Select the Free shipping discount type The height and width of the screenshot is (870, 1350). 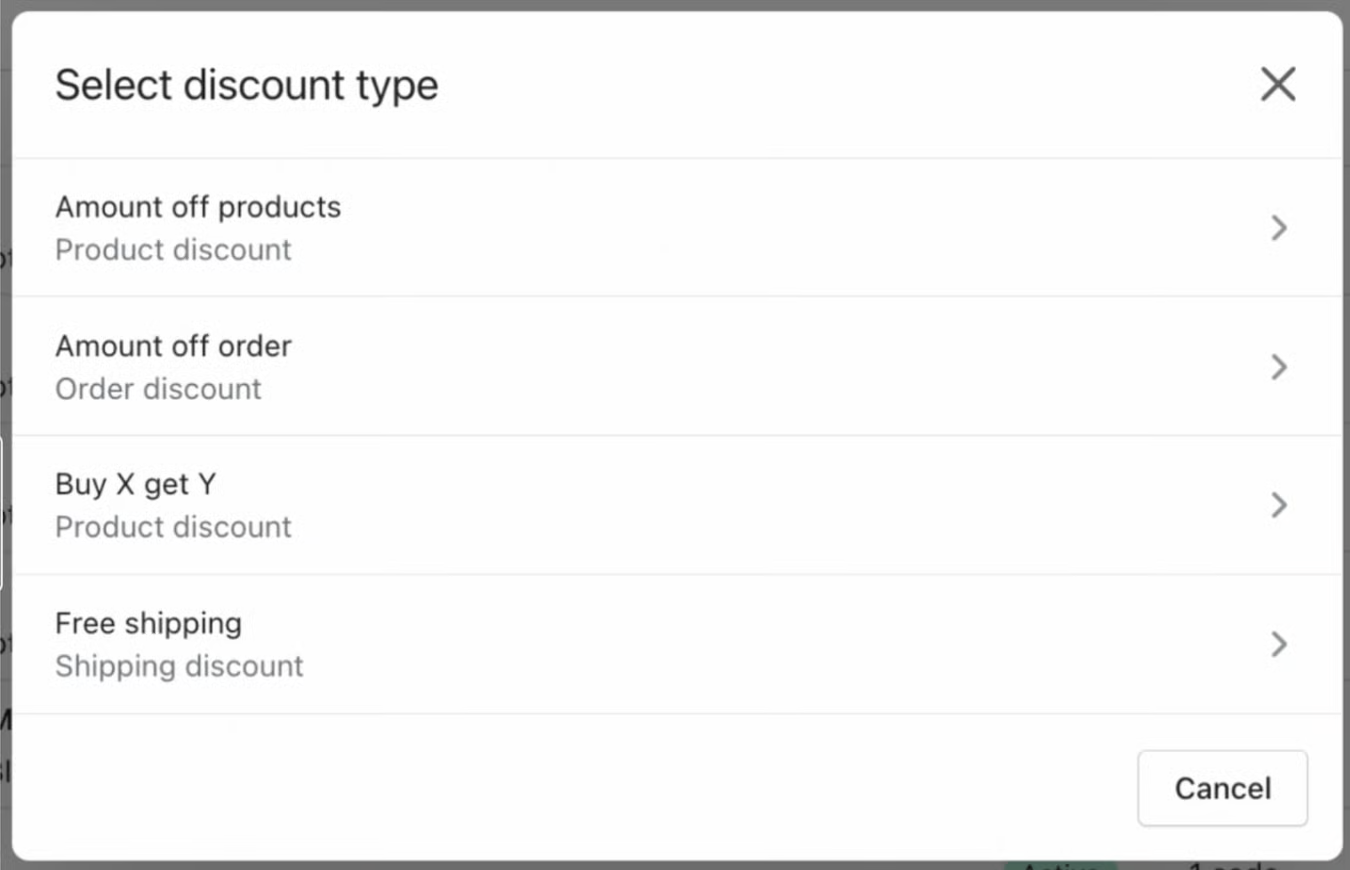coord(148,623)
